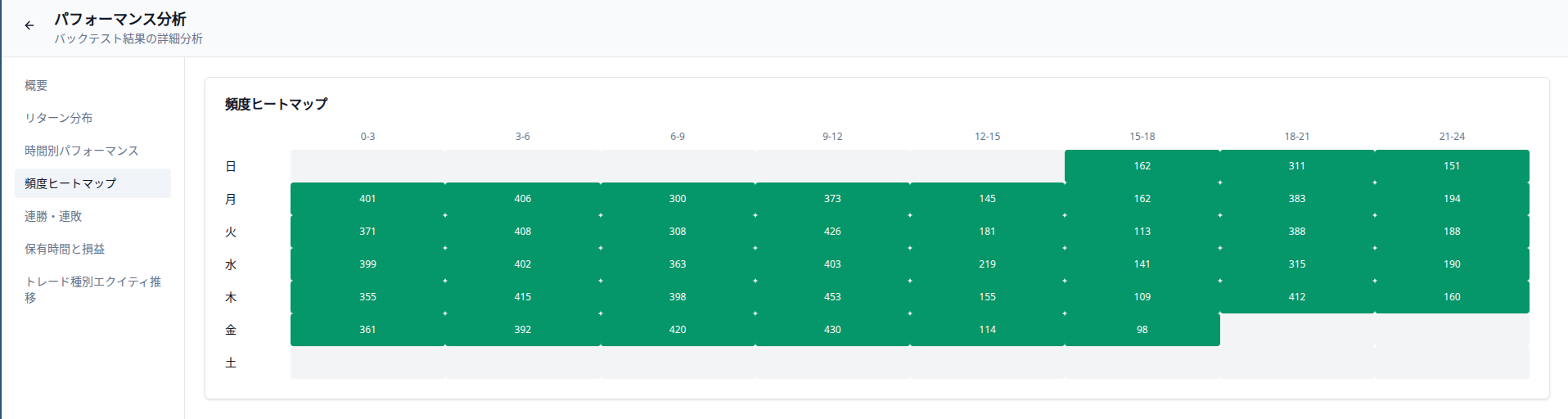Viewport: 1568px width, 419px height.
Task: Click Sunday 21-24 cell showing 151
Action: (1451, 166)
